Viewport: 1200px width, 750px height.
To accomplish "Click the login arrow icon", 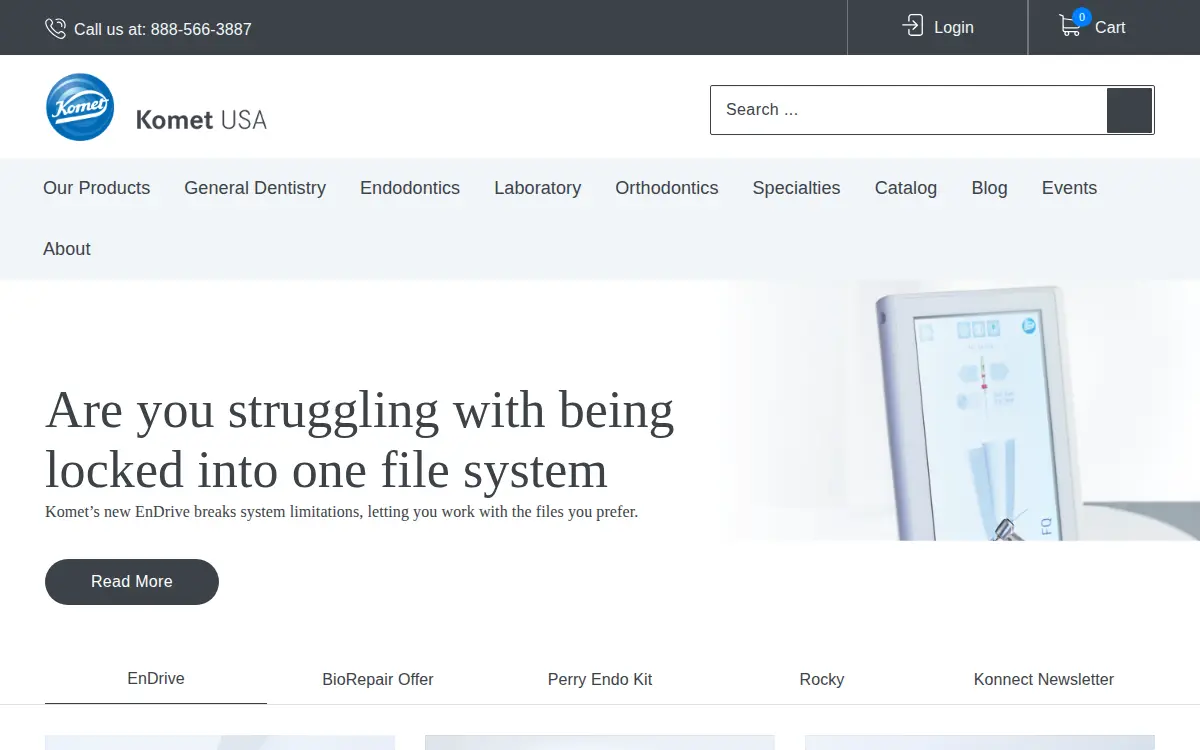I will [913, 26].
